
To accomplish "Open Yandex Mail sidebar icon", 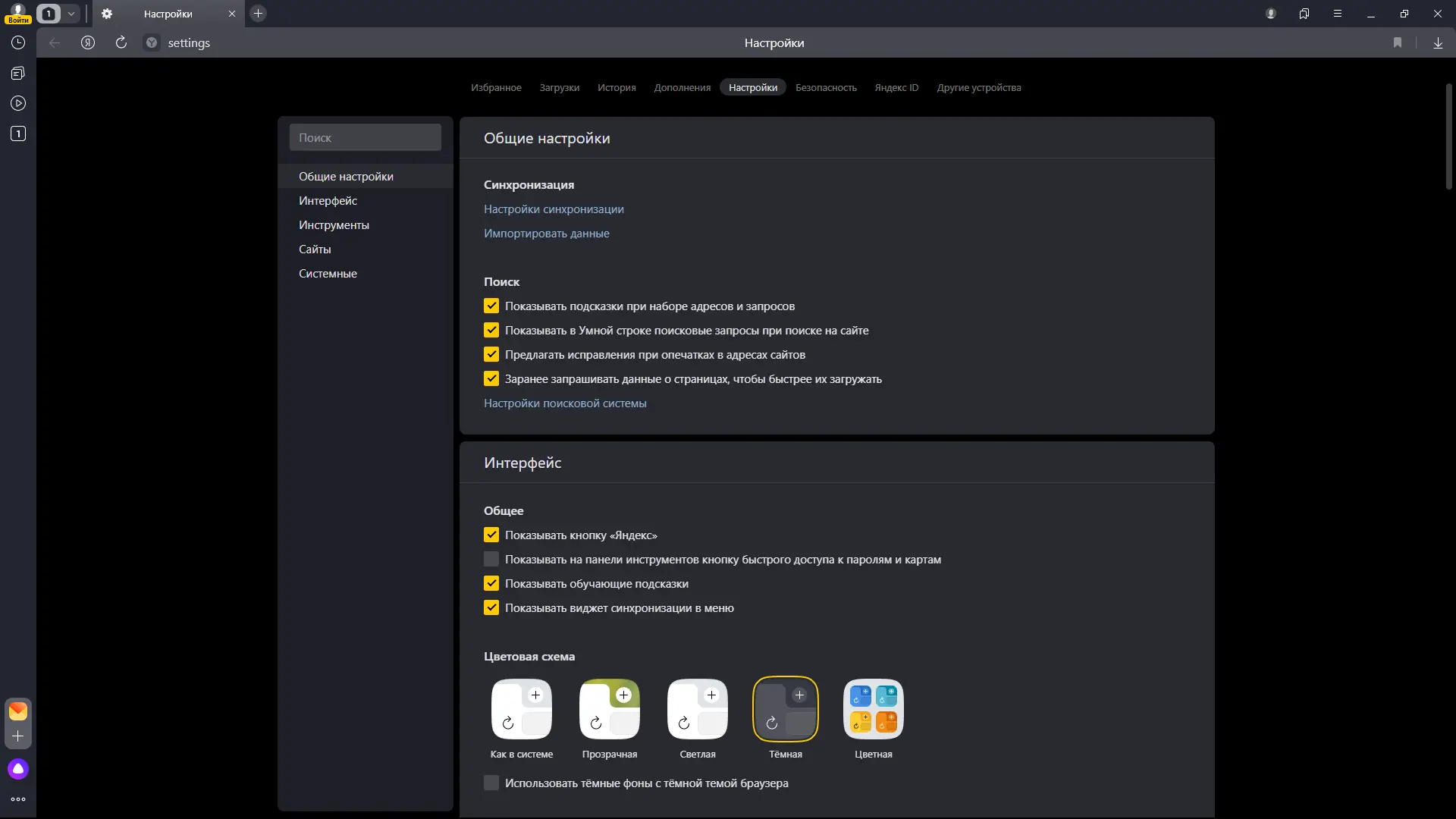I will [x=18, y=711].
